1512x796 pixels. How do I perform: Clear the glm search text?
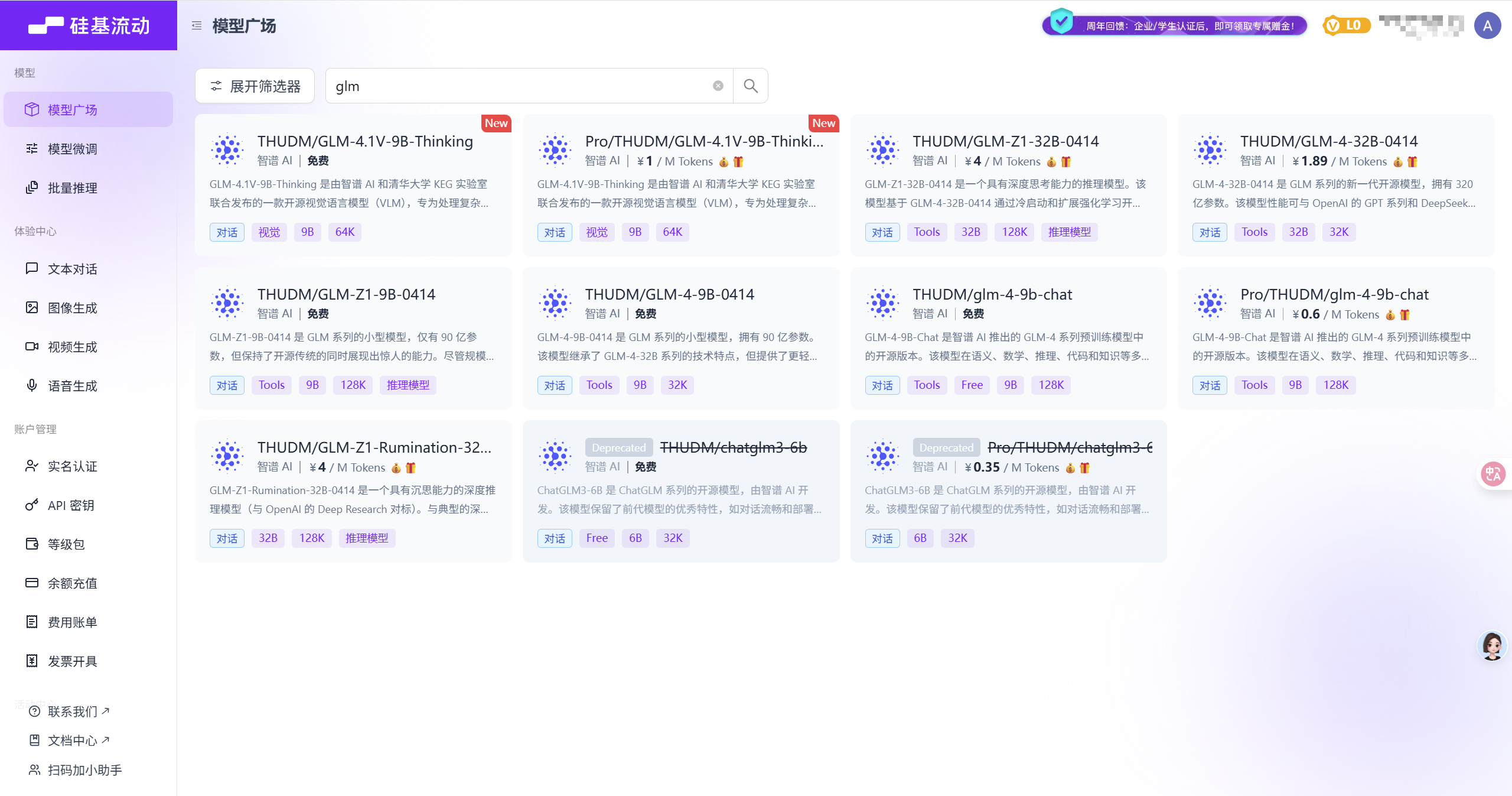[718, 86]
